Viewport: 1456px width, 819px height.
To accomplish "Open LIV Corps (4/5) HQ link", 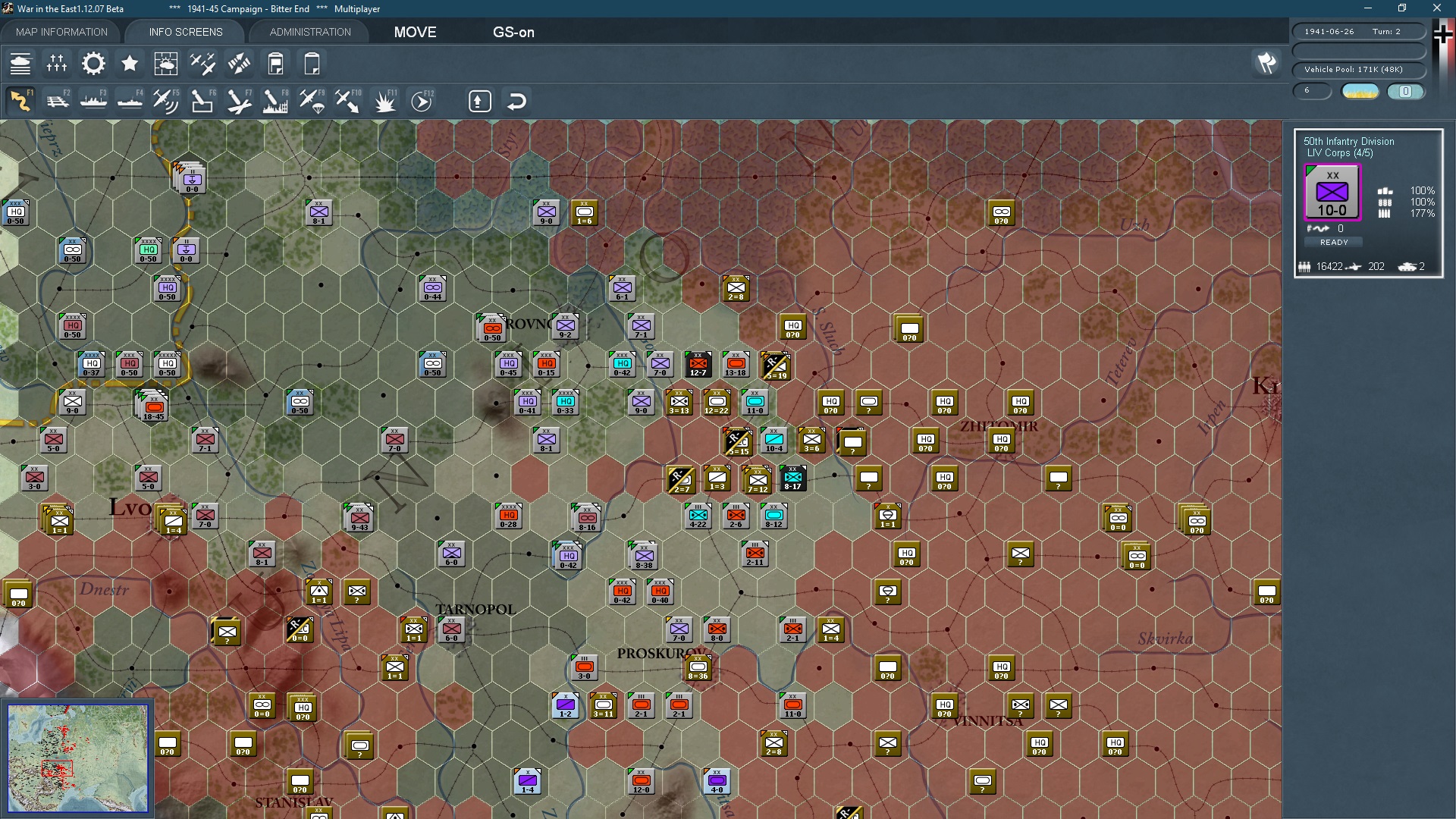I will pyautogui.click(x=1339, y=152).
